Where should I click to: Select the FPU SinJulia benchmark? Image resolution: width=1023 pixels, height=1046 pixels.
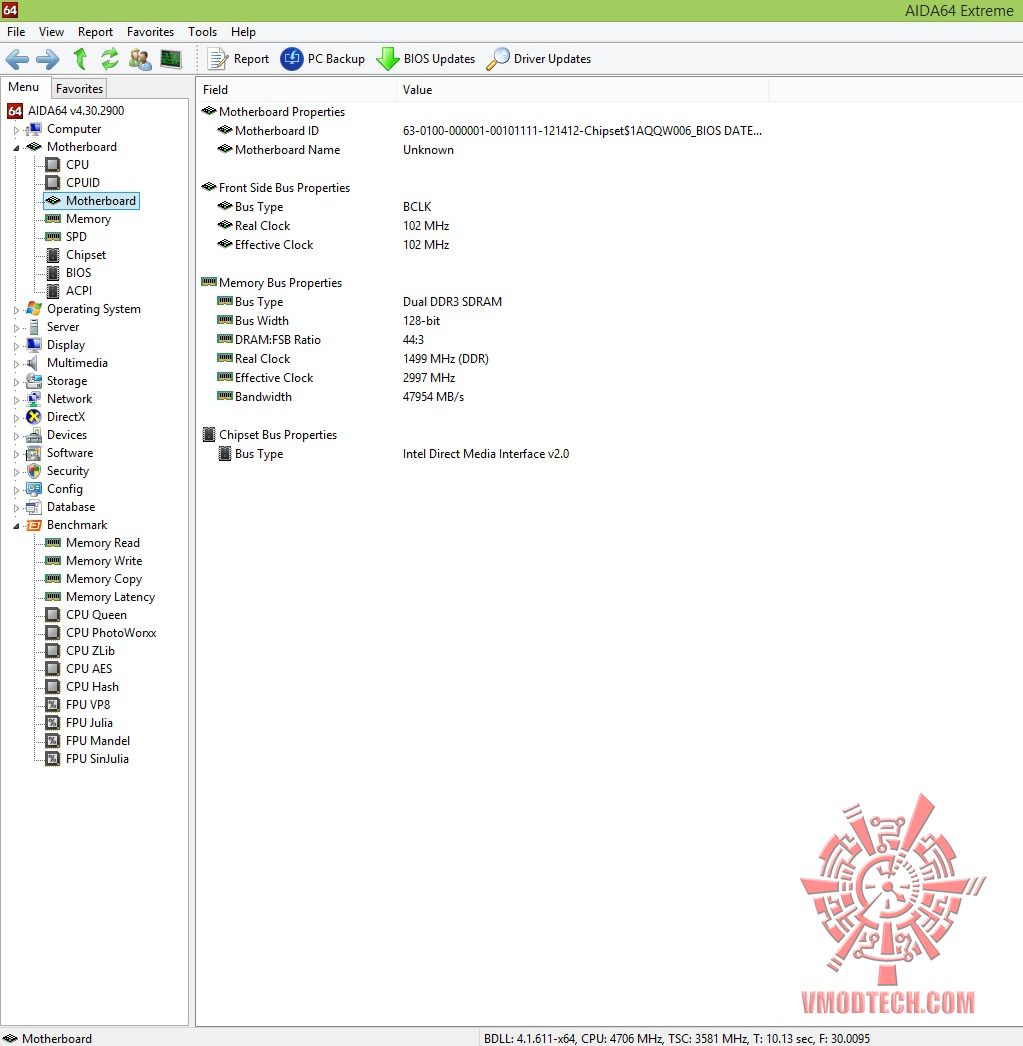point(97,758)
